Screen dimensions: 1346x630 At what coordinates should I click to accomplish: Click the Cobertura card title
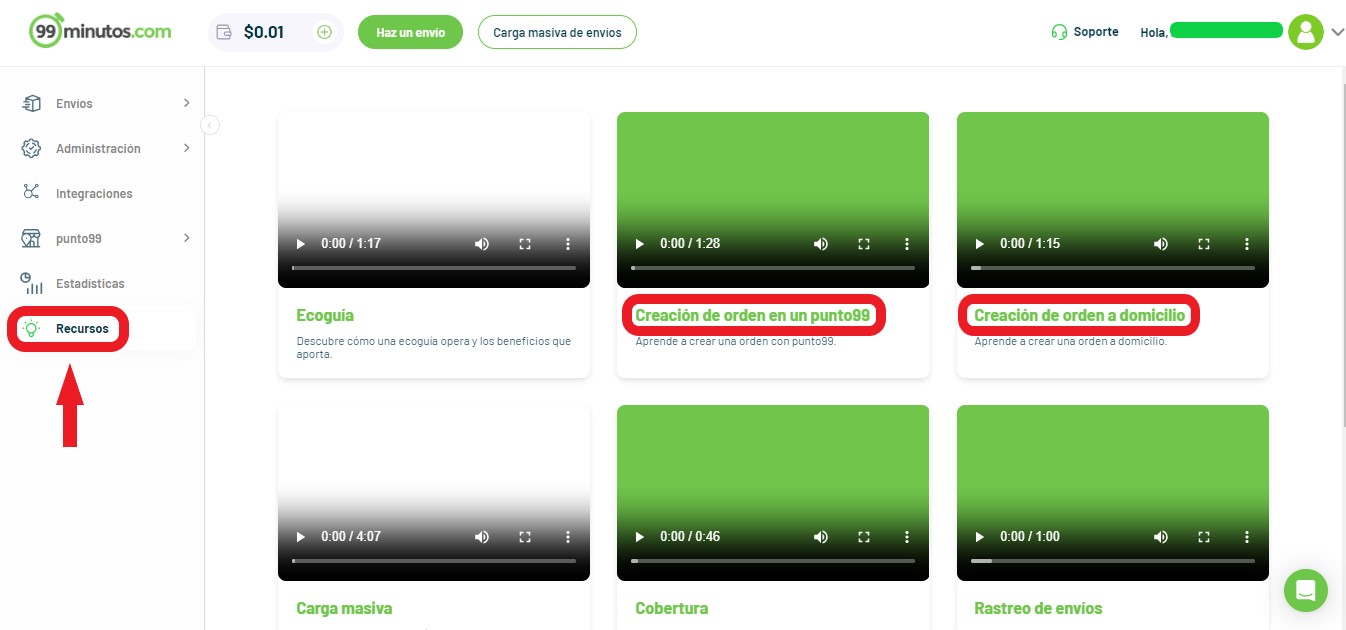671,608
